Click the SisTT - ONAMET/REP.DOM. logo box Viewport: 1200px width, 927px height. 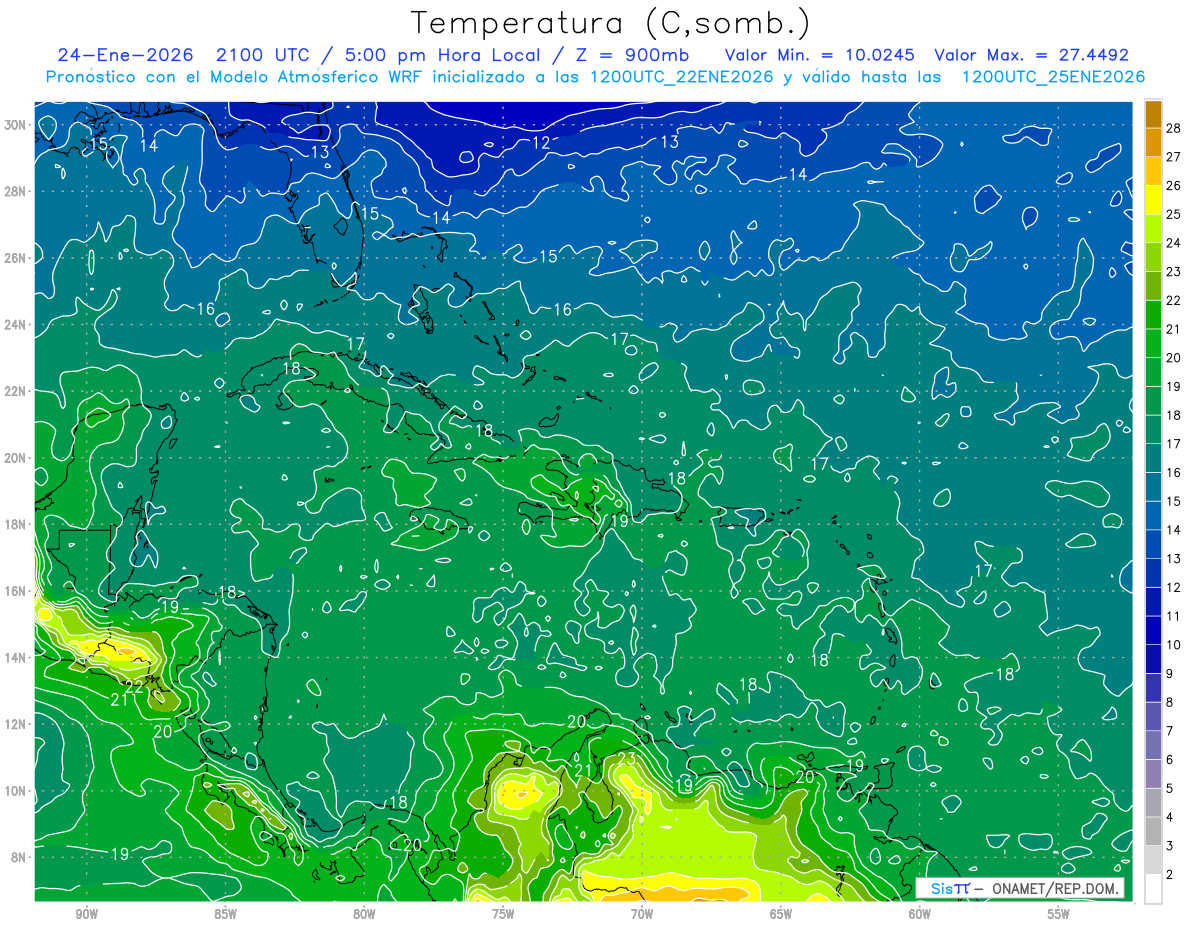pyautogui.click(x=1020, y=888)
